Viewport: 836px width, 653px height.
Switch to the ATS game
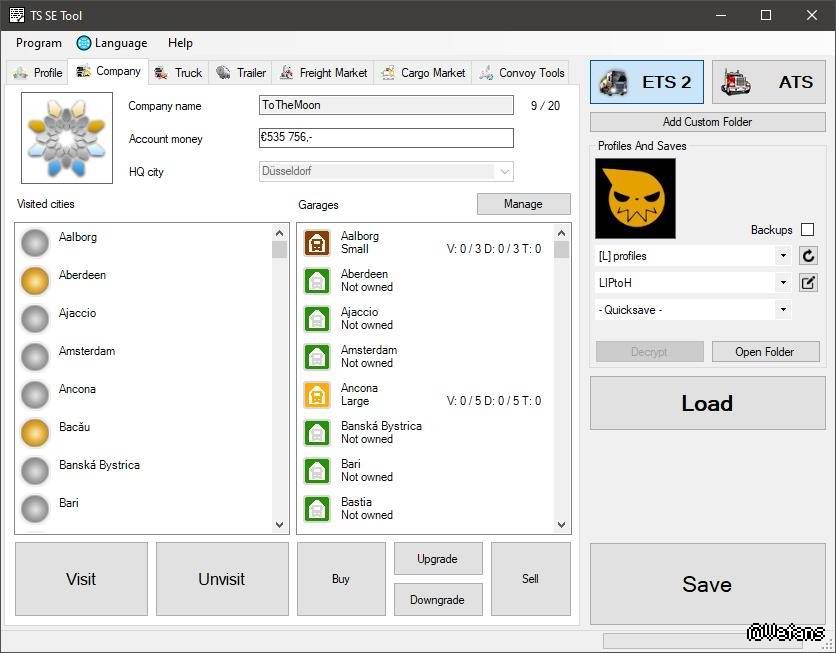(x=768, y=82)
